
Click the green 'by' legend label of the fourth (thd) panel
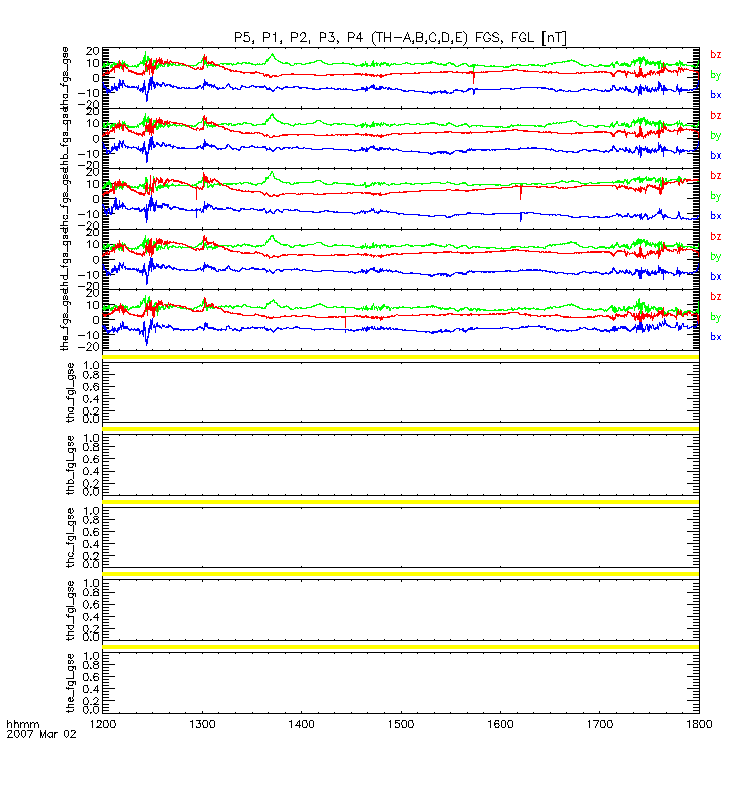[x=716, y=257]
